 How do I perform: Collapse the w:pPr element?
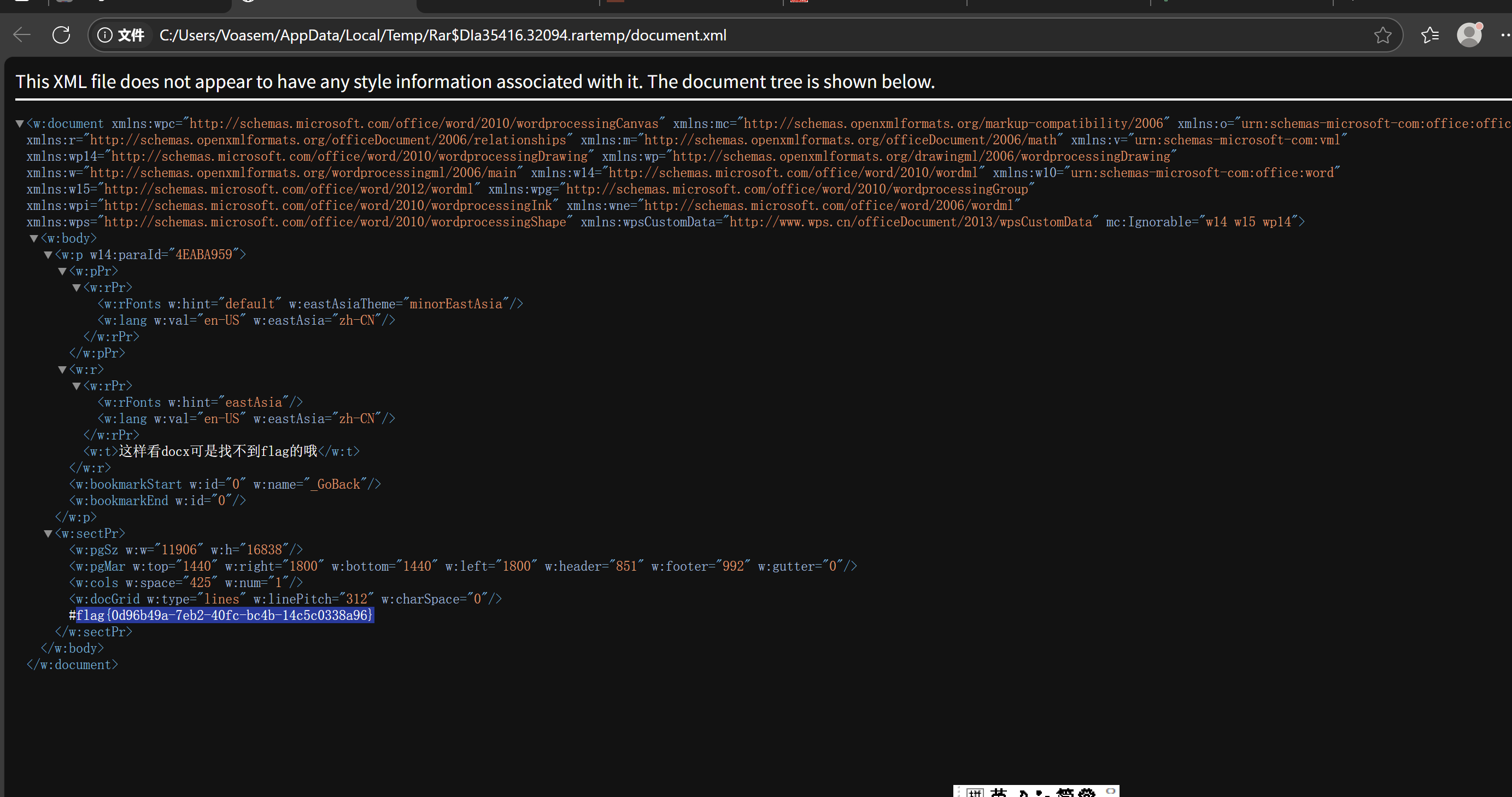point(62,272)
